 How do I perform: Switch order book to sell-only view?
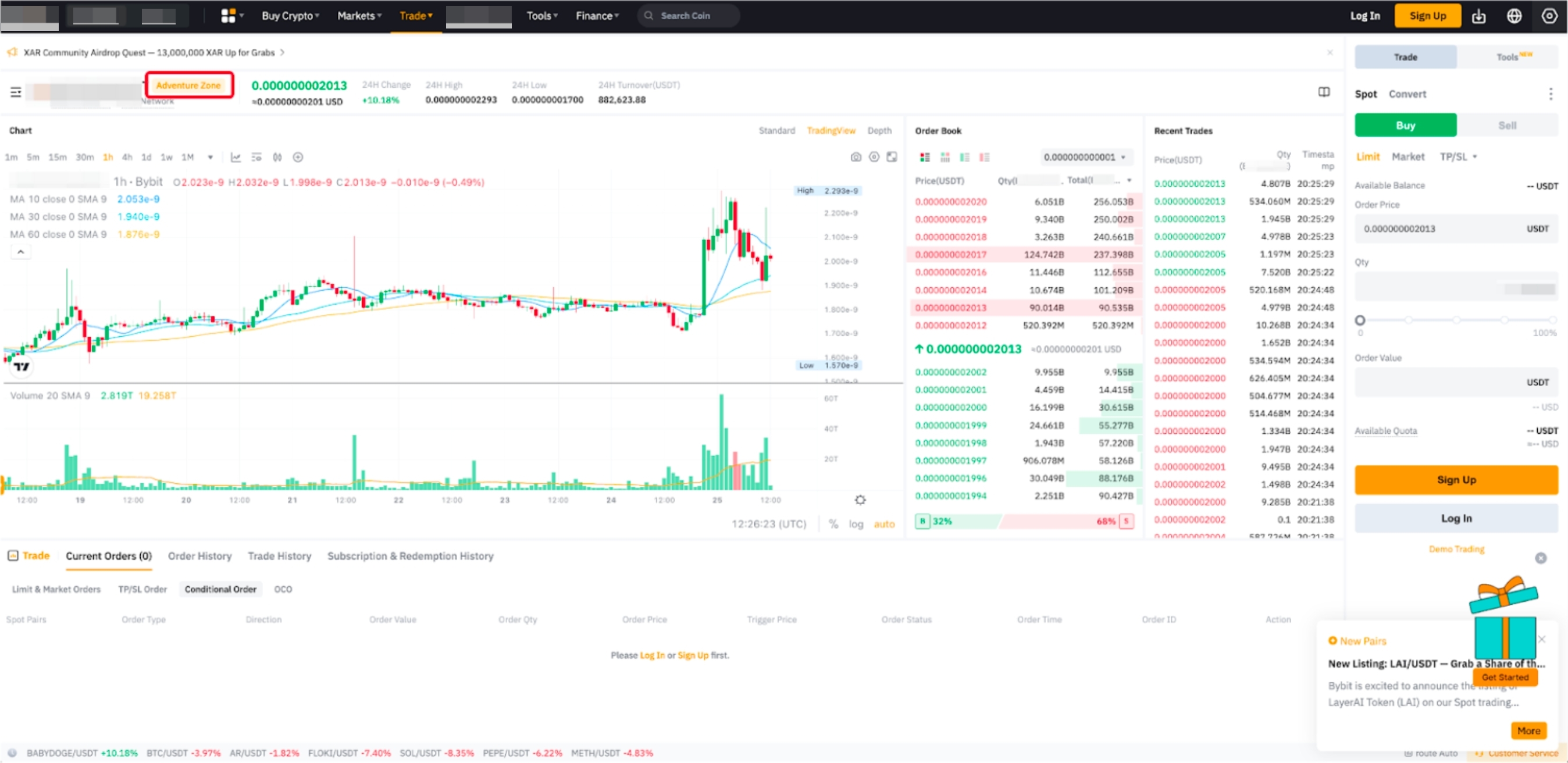(984, 157)
